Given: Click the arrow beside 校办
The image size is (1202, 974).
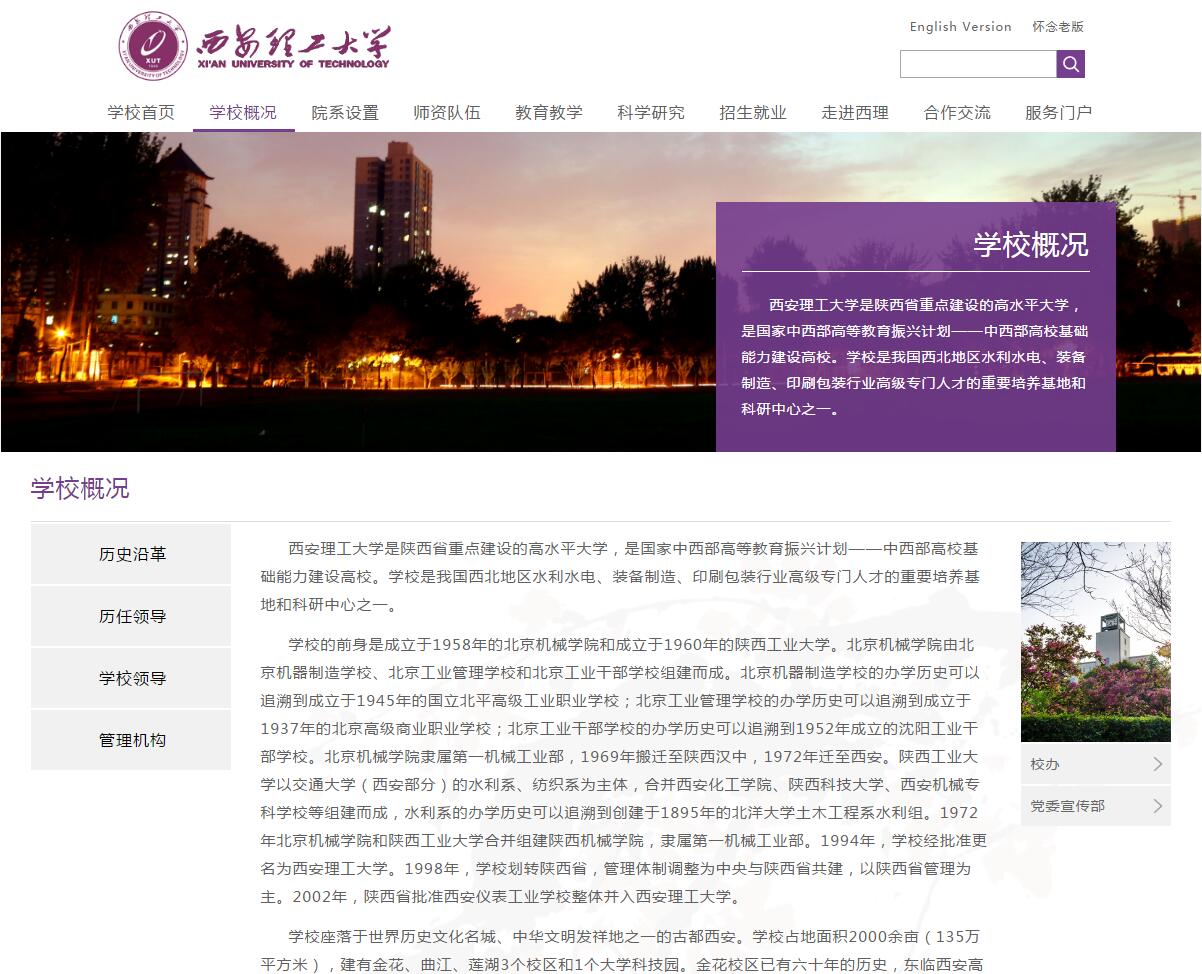Looking at the screenshot, I should coord(1158,764).
